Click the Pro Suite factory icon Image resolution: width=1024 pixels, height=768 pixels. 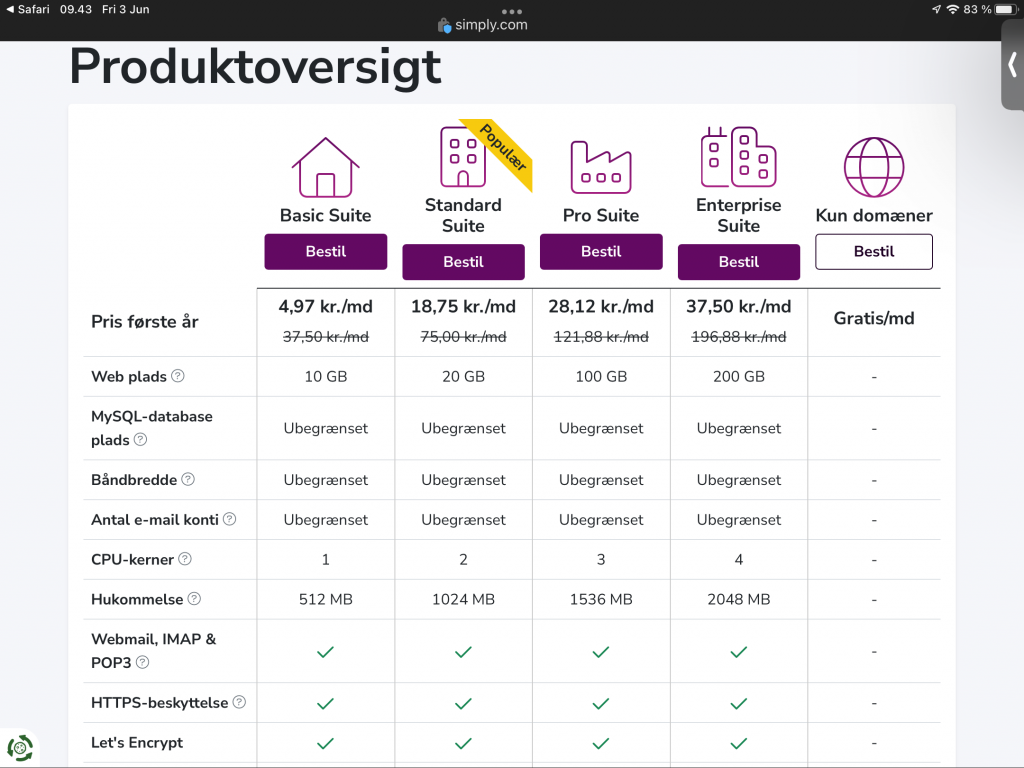pyautogui.click(x=600, y=167)
